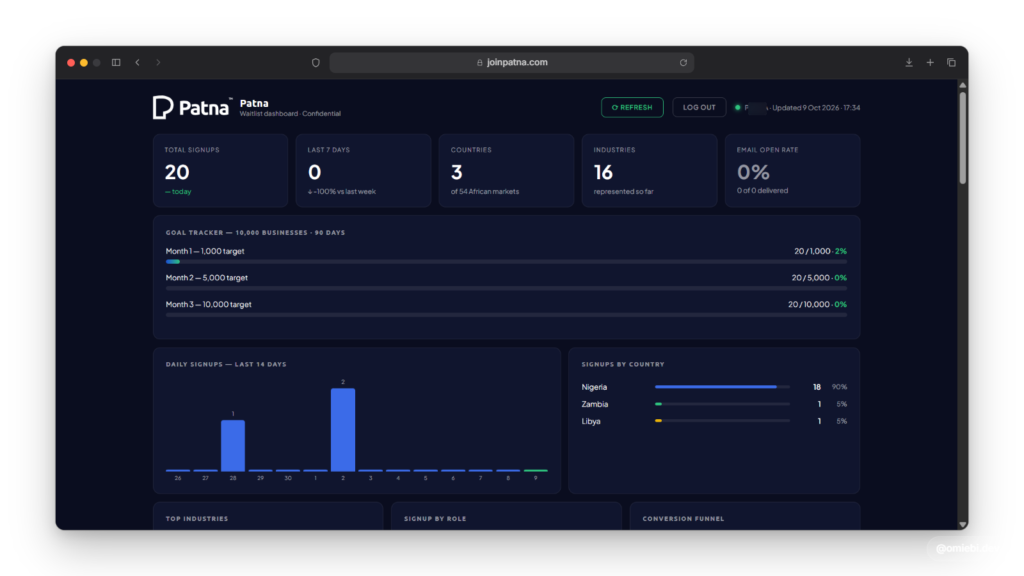1024x576 pixels.
Task: Click the daily signups bar for day 2
Action: 343,430
